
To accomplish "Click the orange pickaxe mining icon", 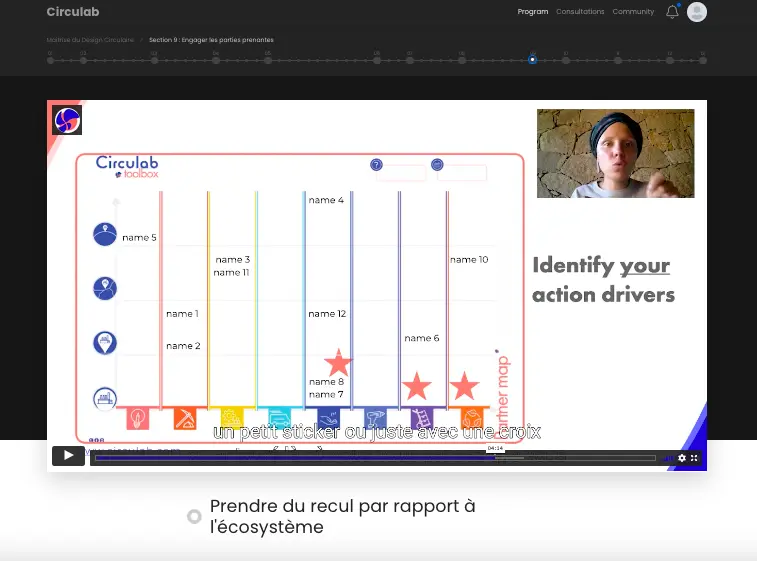I will tap(185, 418).
